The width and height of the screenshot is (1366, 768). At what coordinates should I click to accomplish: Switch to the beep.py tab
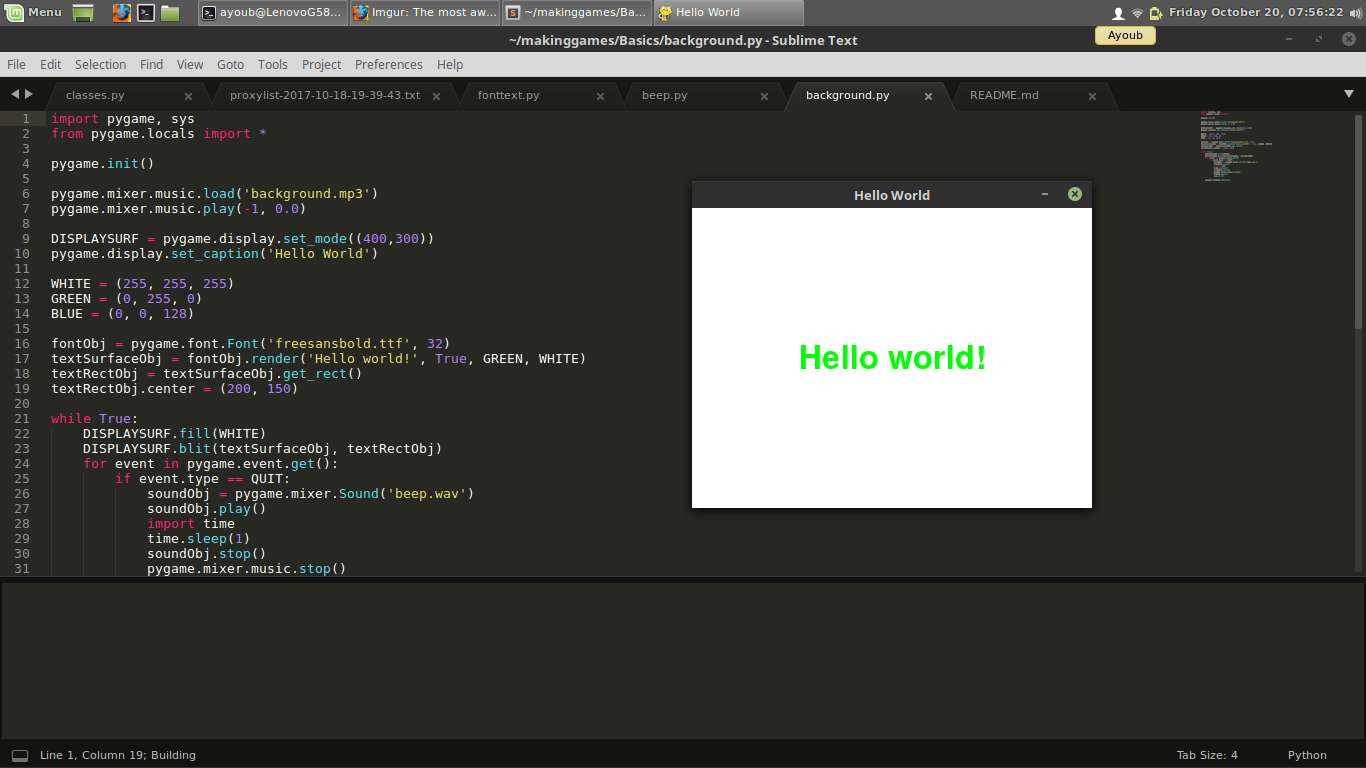pyautogui.click(x=665, y=95)
